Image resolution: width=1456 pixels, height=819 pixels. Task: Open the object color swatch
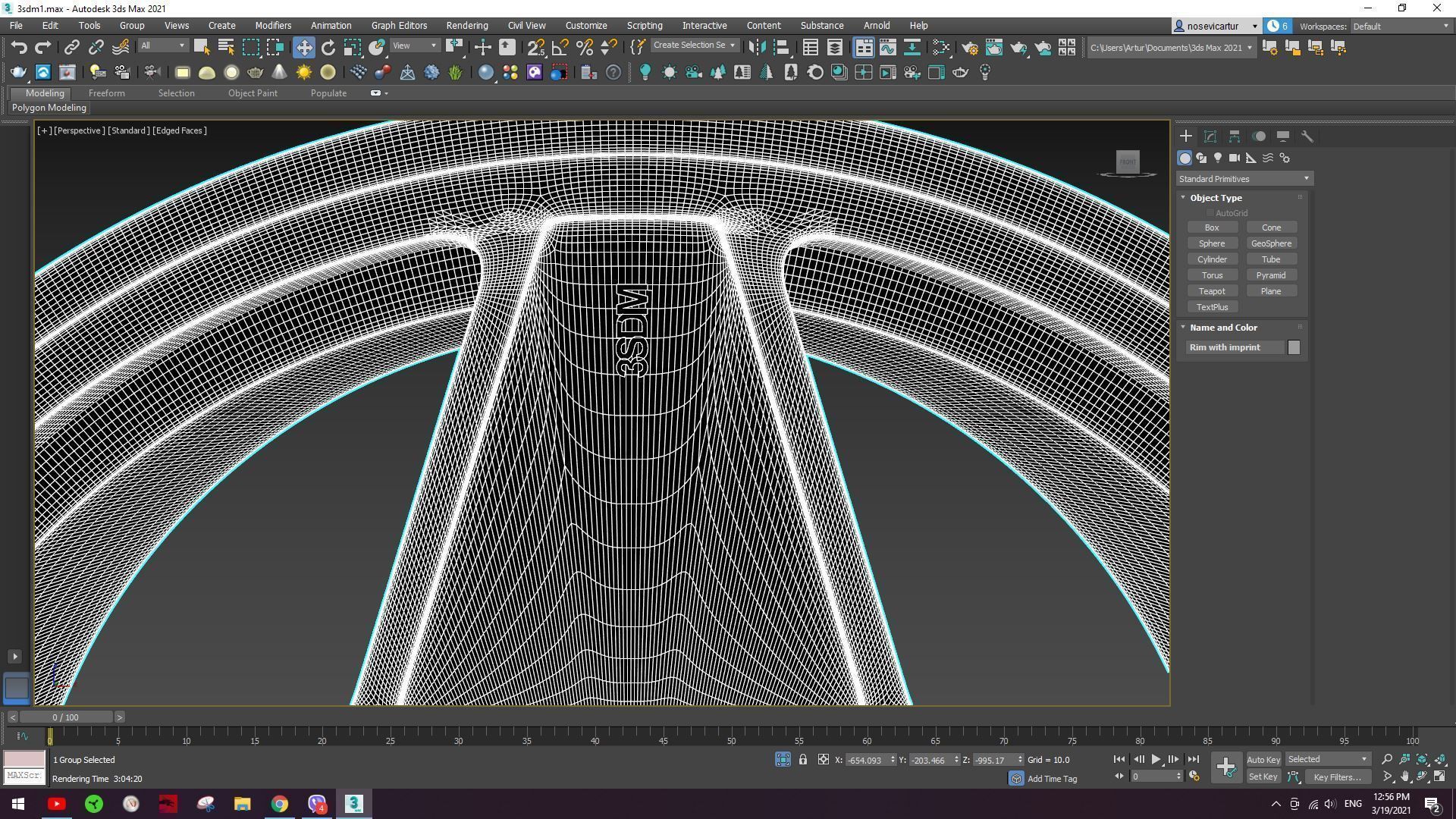(x=1294, y=347)
